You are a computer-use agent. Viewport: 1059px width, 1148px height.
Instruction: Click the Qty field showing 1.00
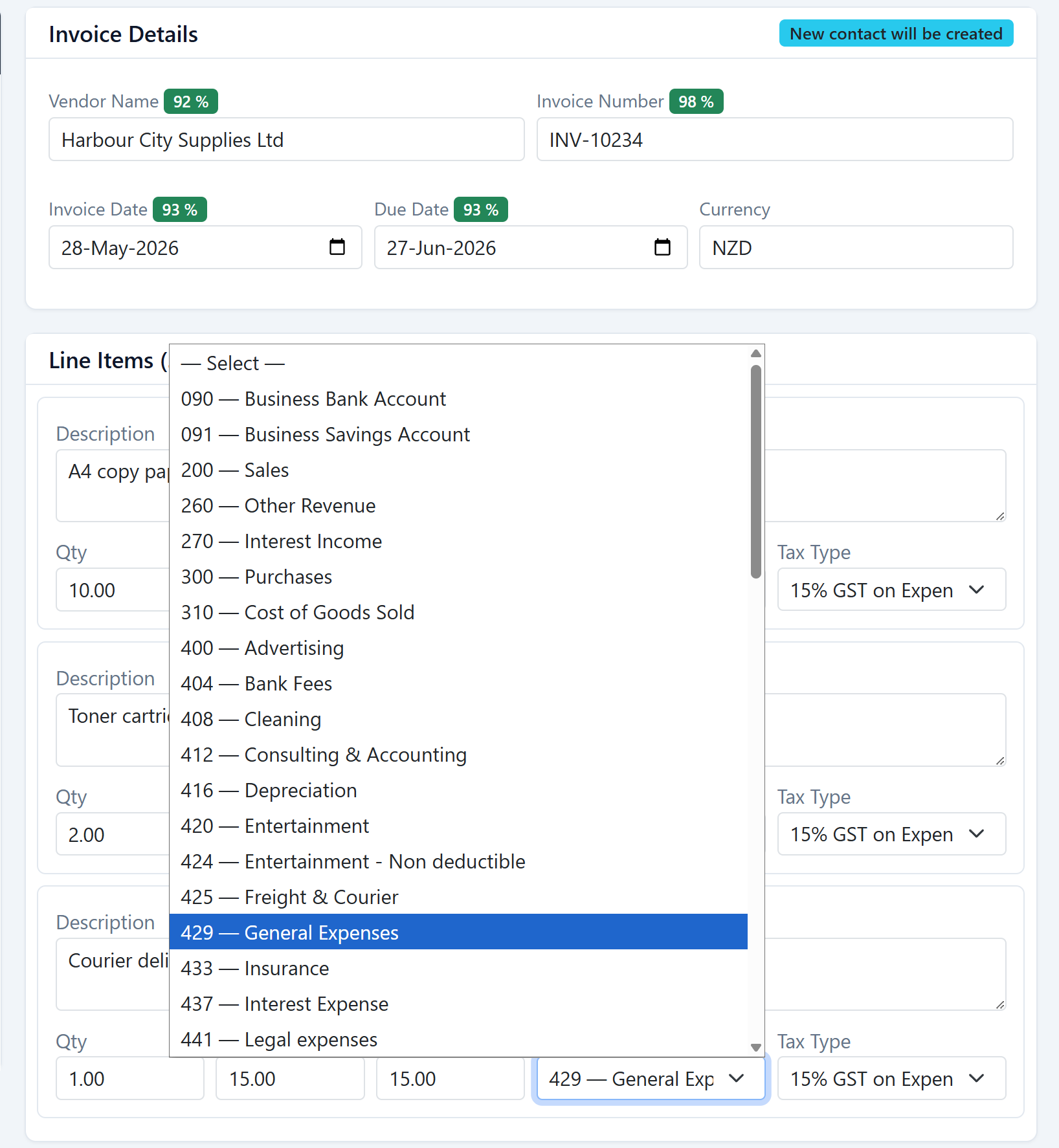click(x=130, y=1078)
